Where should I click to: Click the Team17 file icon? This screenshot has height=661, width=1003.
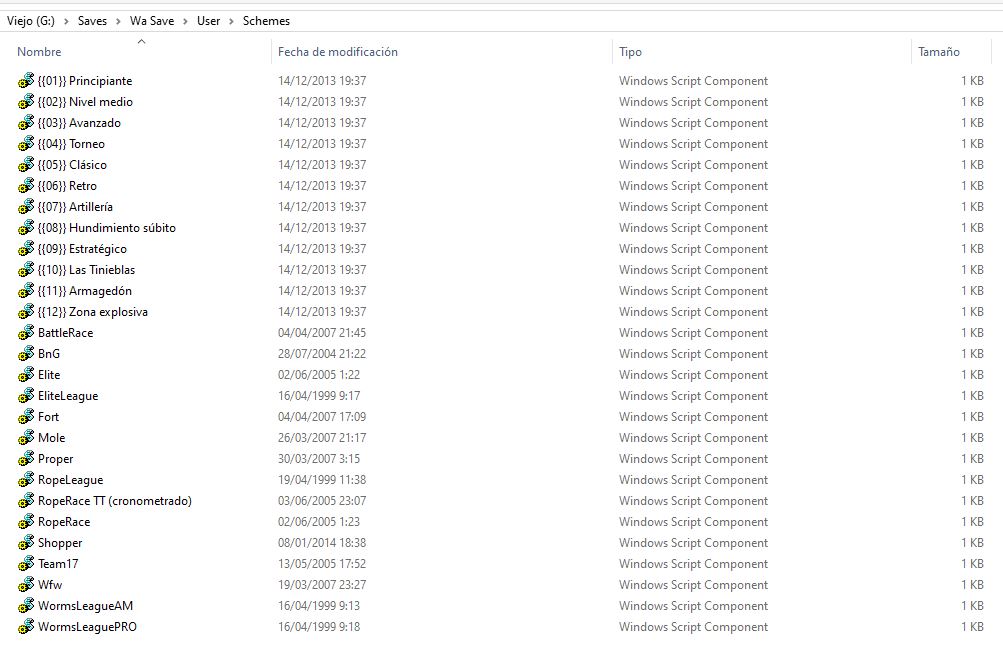(26, 564)
